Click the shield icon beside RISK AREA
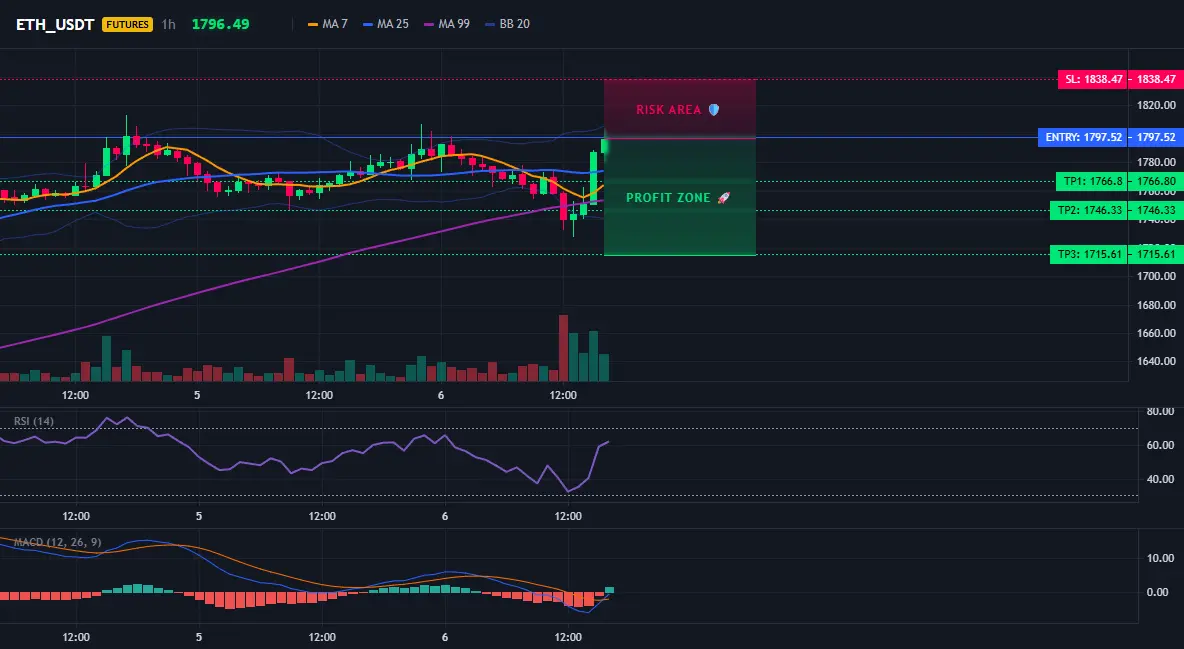Screen dimensions: 1184x649 pos(714,110)
